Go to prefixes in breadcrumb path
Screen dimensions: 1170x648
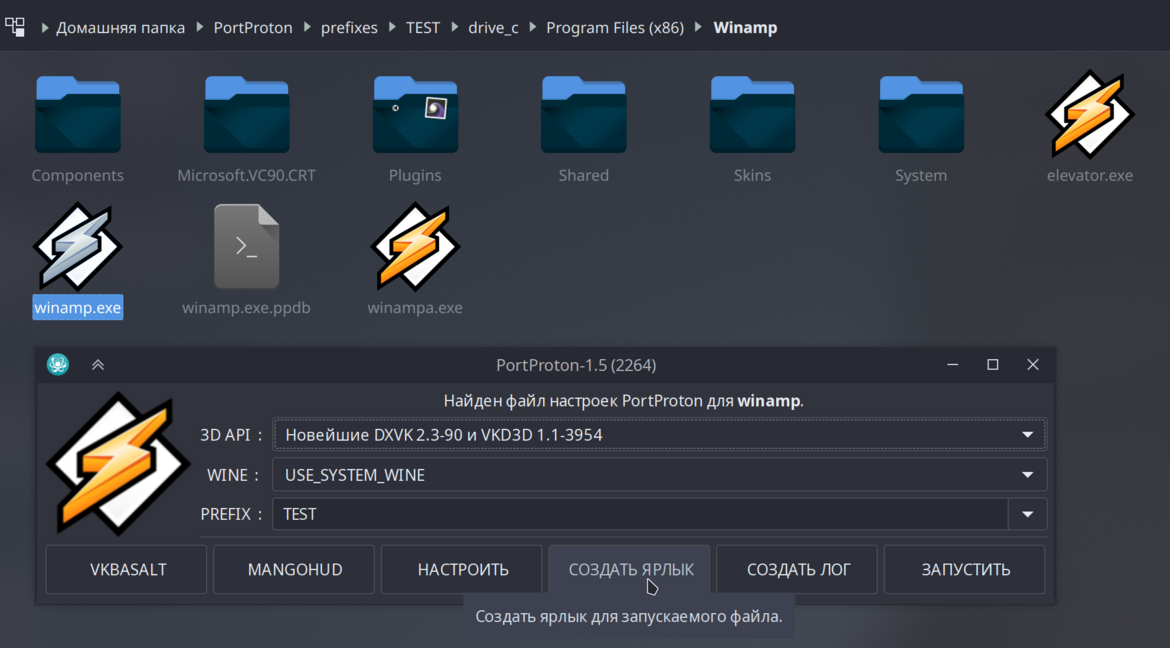(x=349, y=28)
